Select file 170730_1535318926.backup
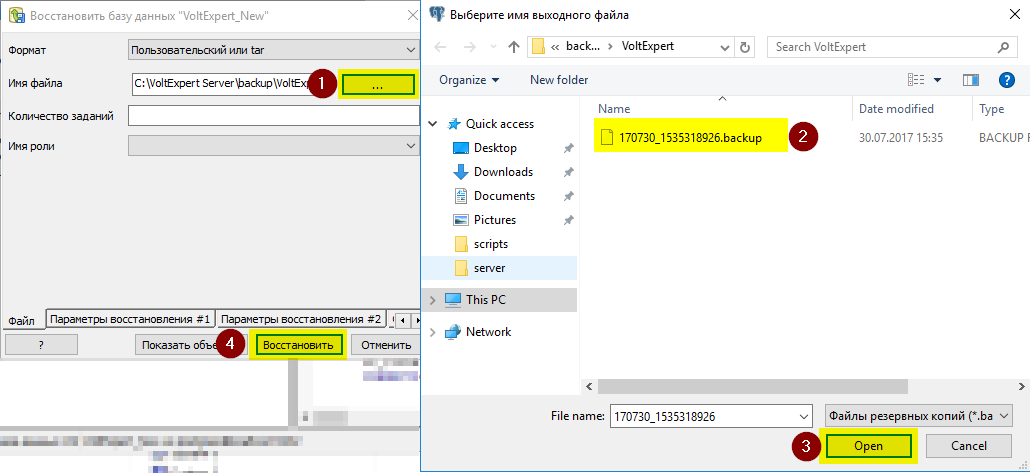 point(690,138)
